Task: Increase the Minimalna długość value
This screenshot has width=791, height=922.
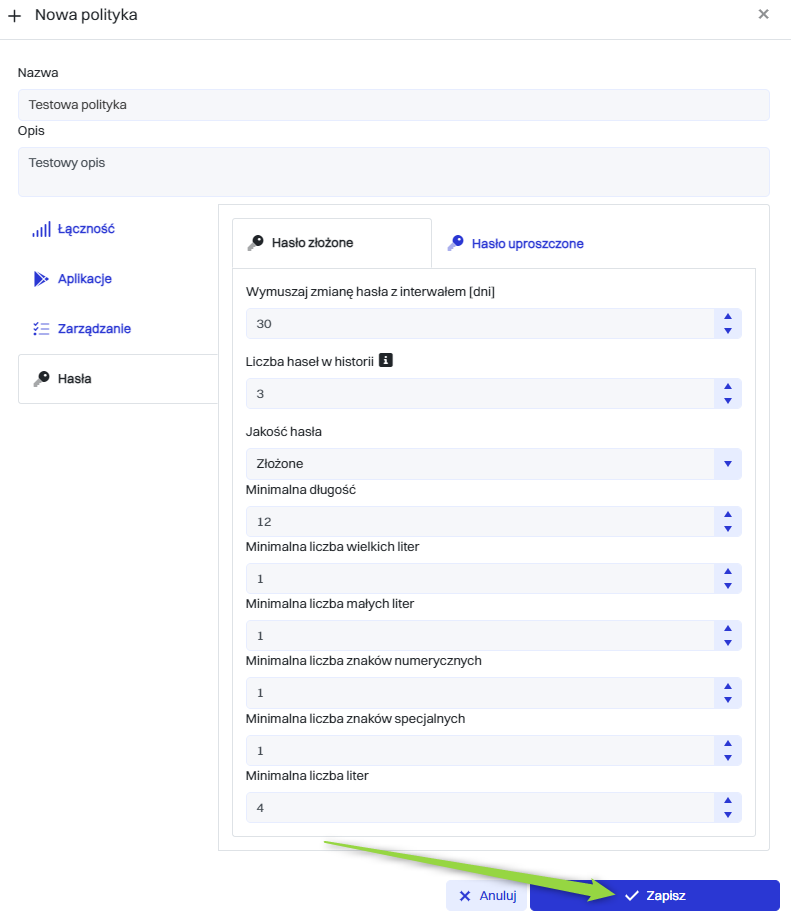Action: pyautogui.click(x=727, y=515)
